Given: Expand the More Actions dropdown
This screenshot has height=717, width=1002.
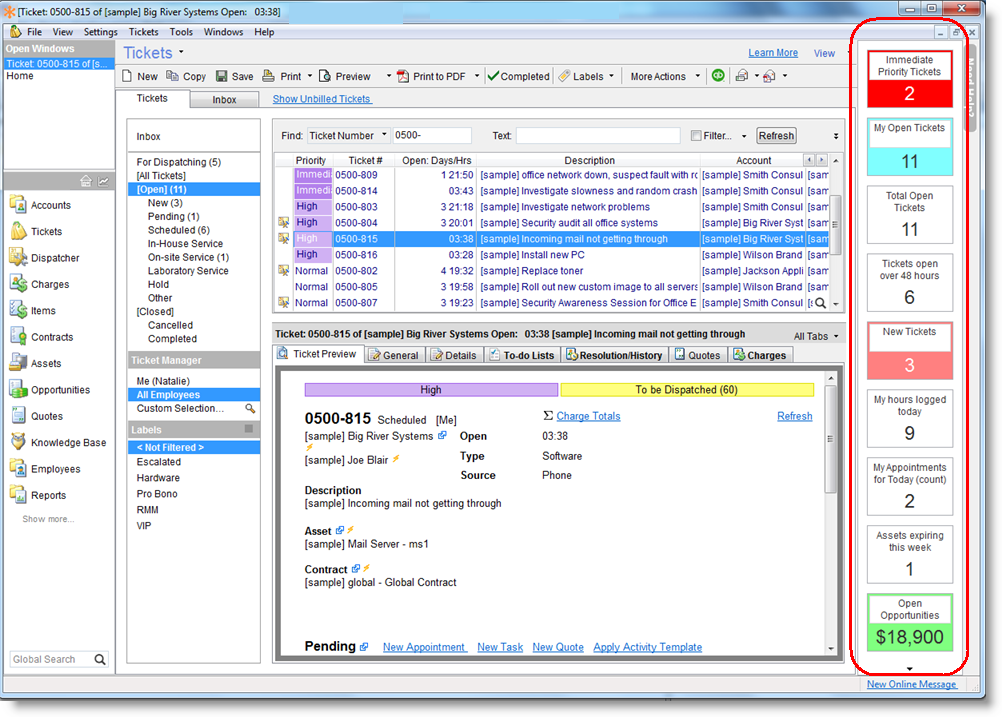Looking at the screenshot, I should click(697, 77).
